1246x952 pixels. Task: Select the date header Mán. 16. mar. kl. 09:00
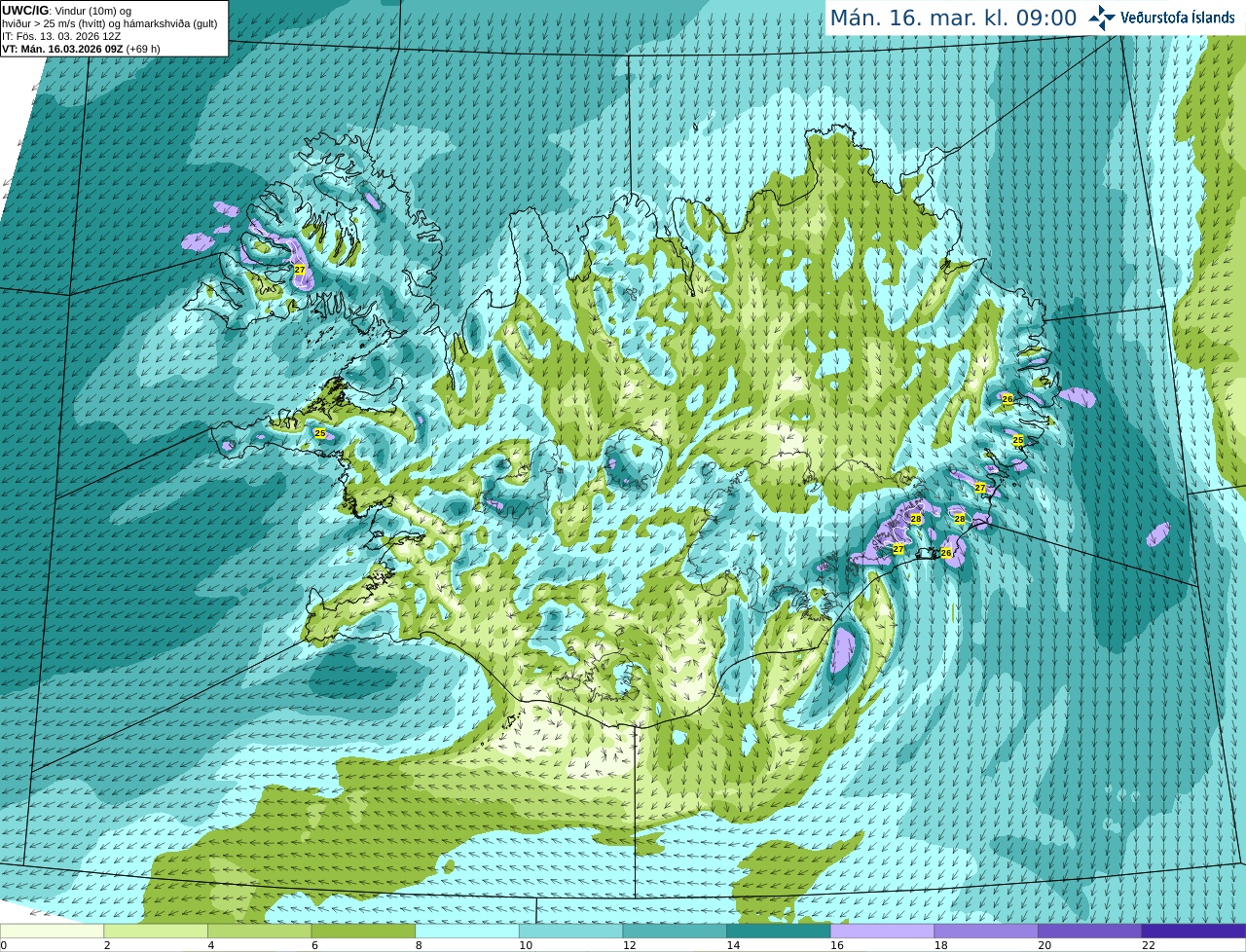(x=953, y=18)
